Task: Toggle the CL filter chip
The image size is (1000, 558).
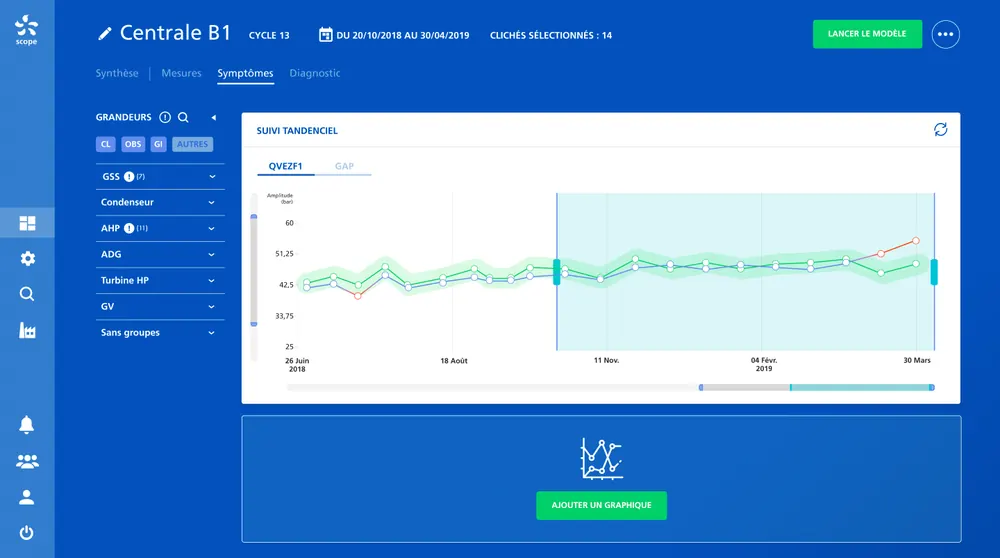Action: click(x=106, y=144)
